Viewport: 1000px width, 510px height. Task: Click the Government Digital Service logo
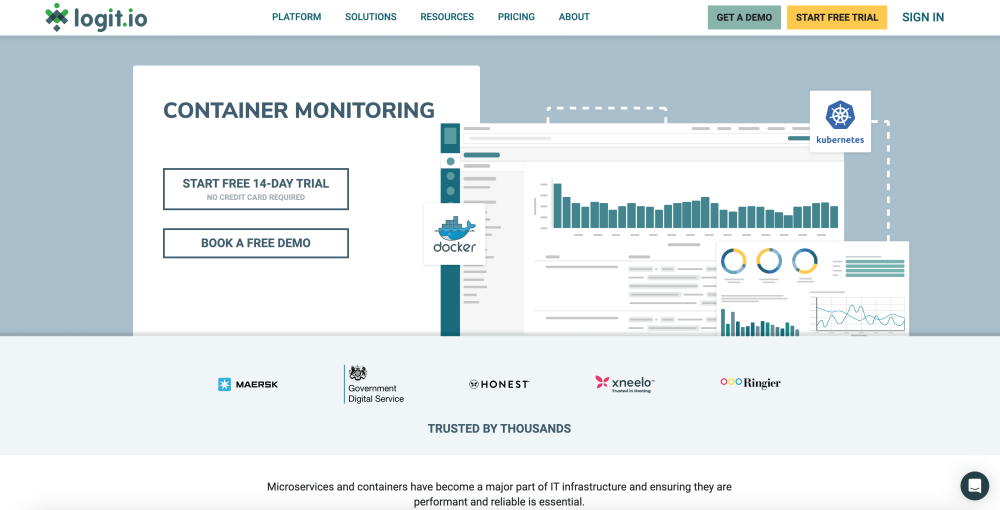[x=374, y=384]
